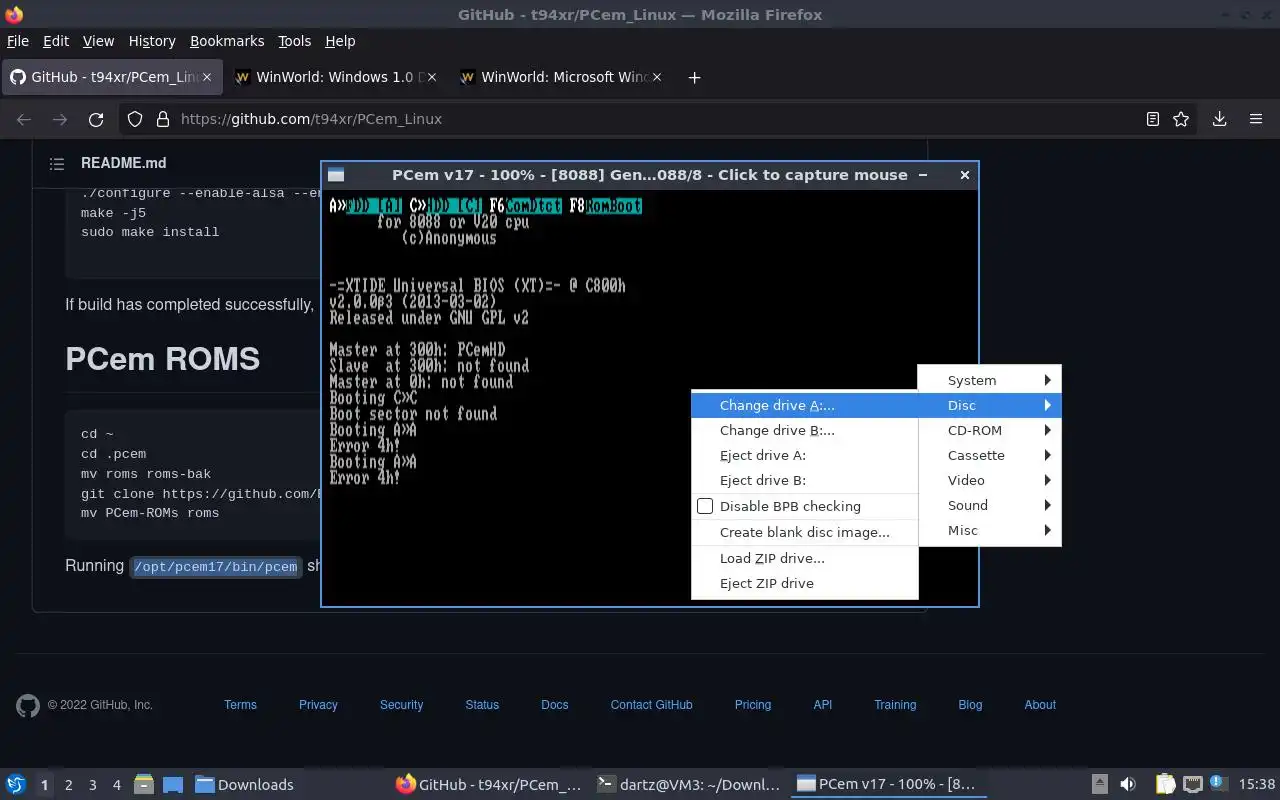The width and height of the screenshot is (1280, 800).
Task: Open volume control in system tray
Action: tap(1128, 784)
